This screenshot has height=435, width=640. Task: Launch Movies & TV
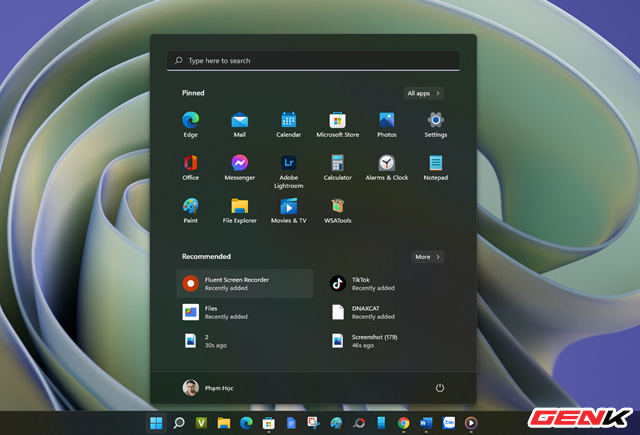289,211
